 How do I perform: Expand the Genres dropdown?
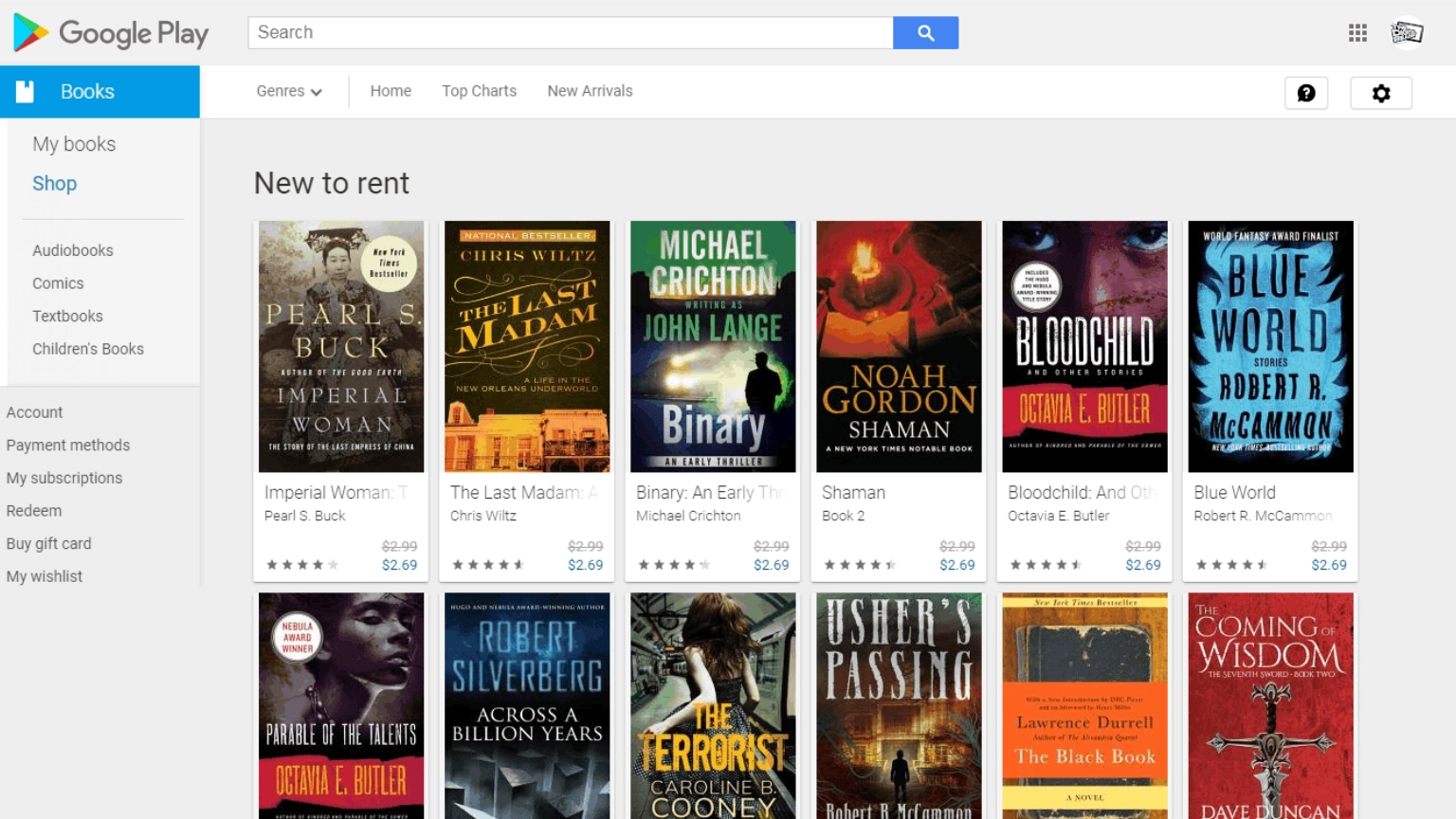click(x=289, y=91)
